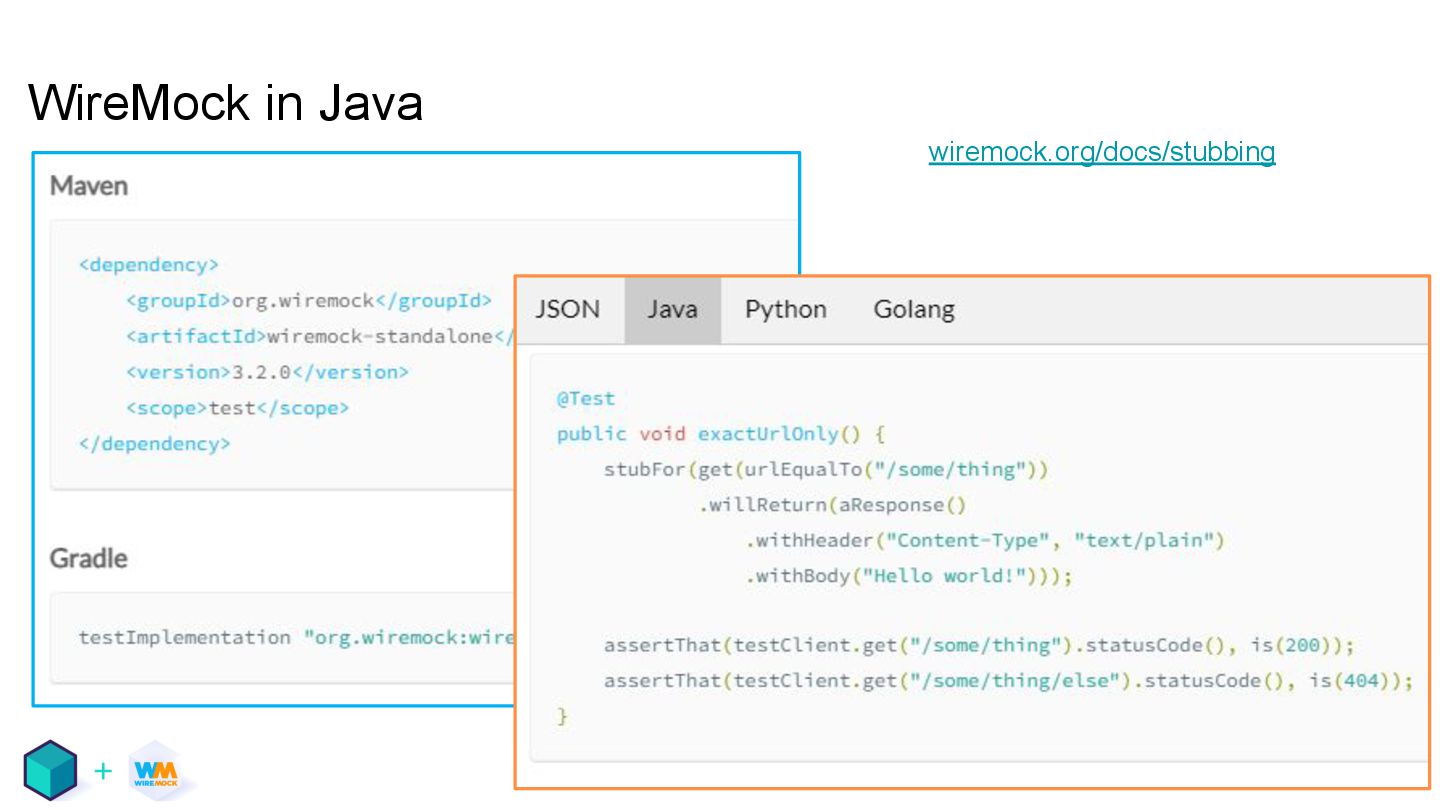
Task: Switch to the Python code tab
Action: click(786, 310)
